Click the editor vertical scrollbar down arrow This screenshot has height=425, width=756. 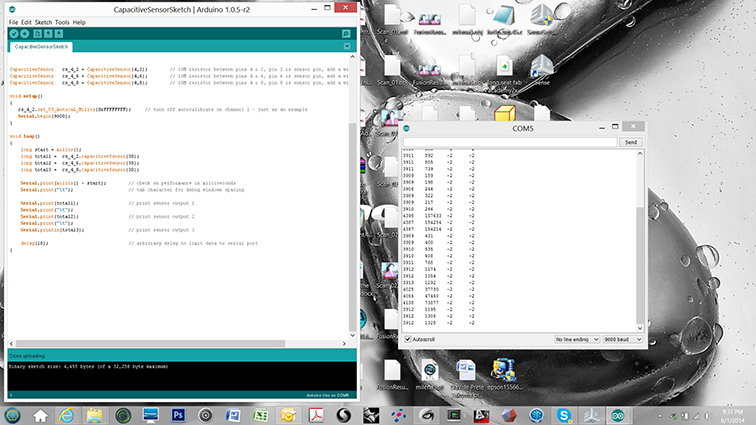point(352,335)
